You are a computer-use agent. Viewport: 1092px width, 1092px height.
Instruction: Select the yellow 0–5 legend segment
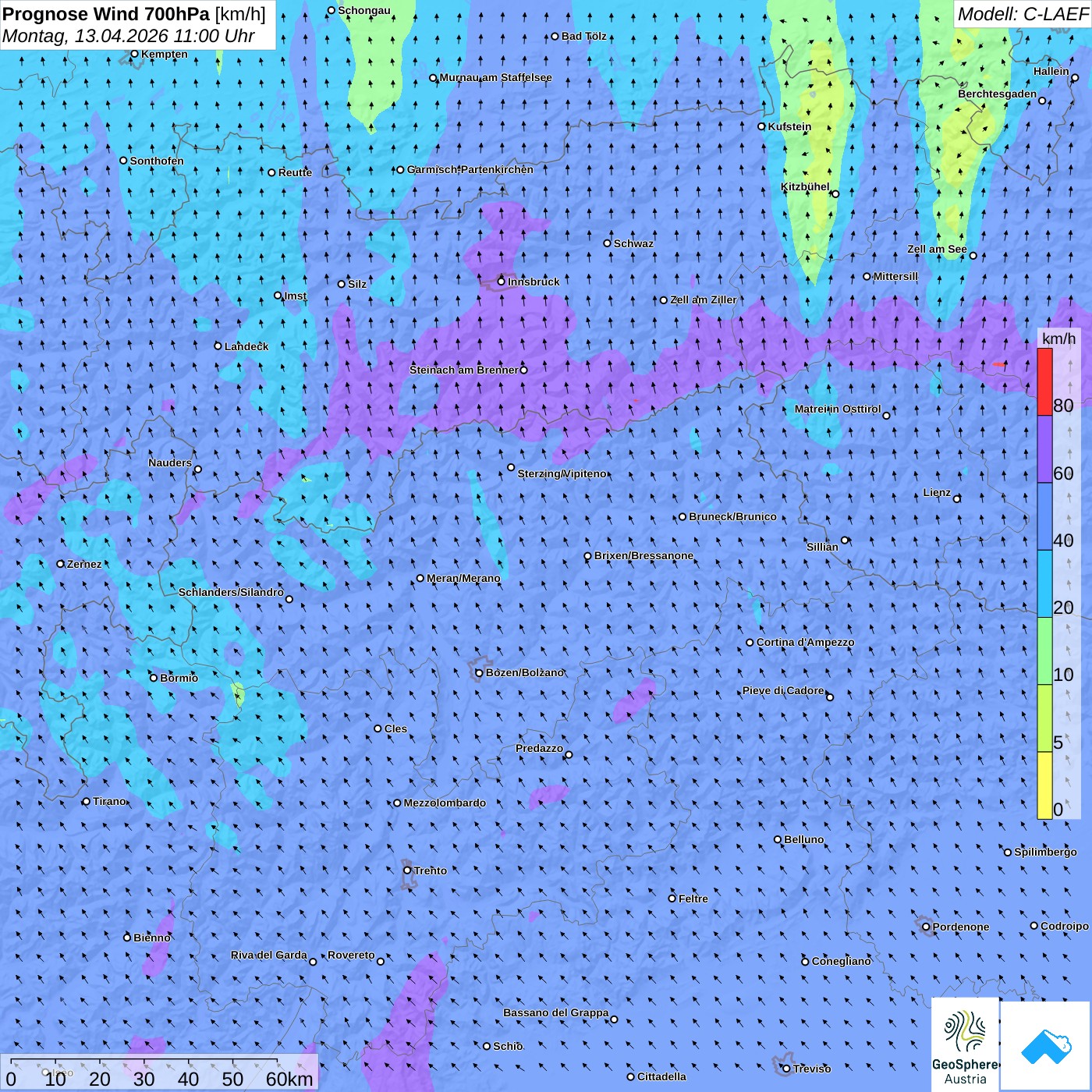[x=1044, y=785]
